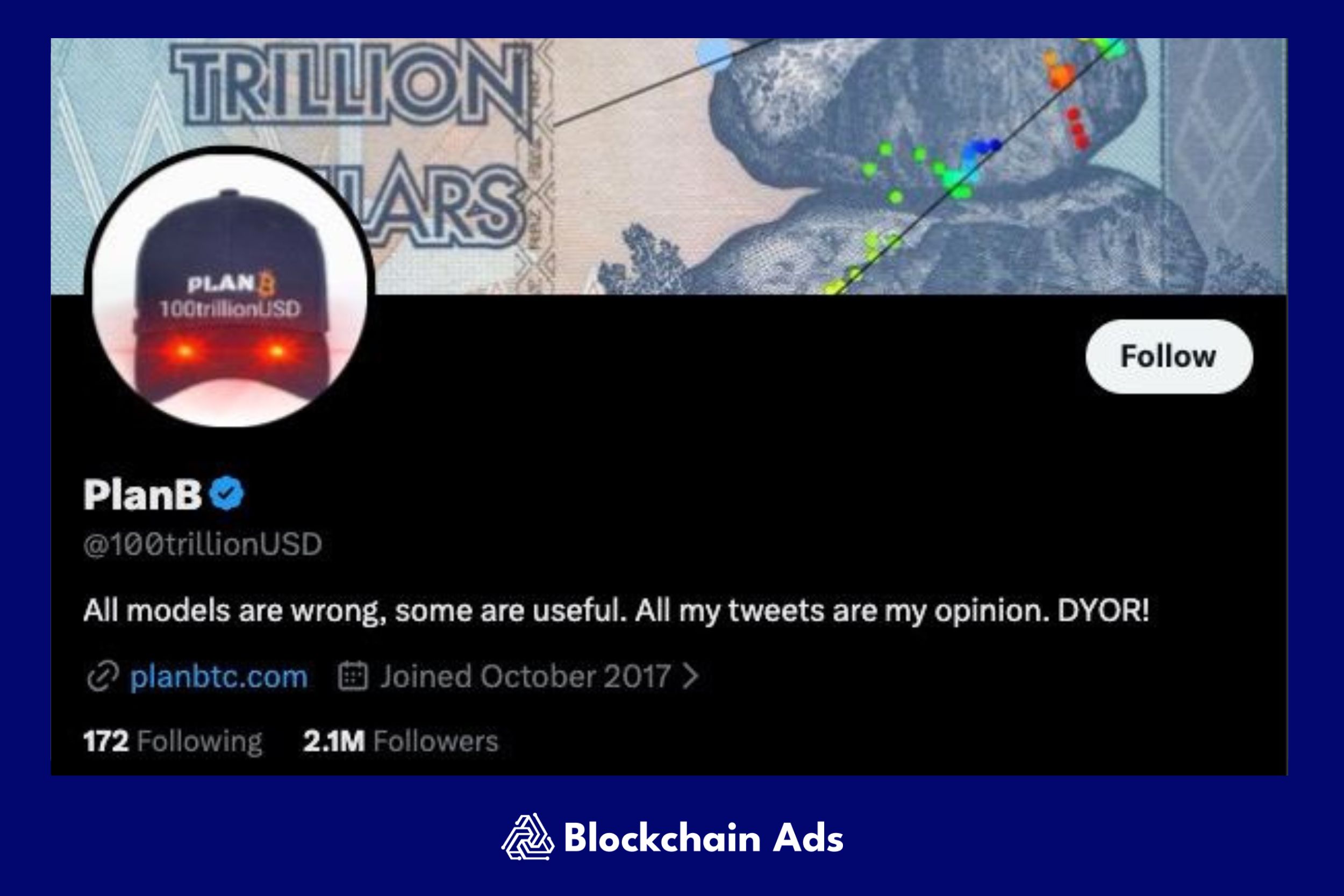Open the PlanB profile picture
1344x896 pixels.
click(229, 288)
